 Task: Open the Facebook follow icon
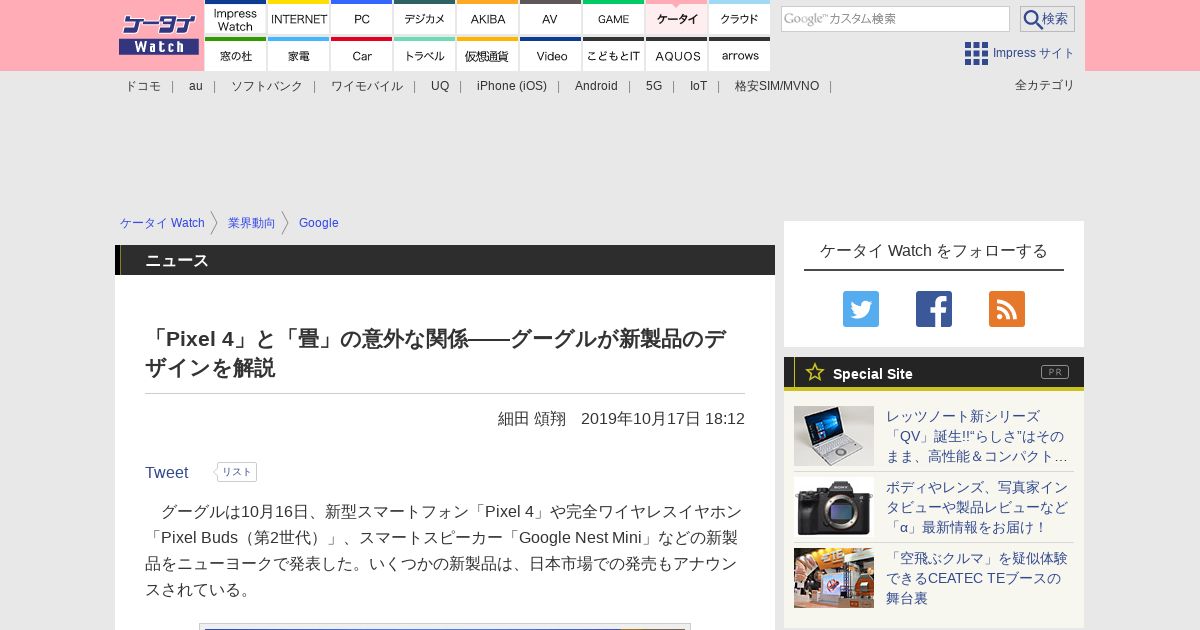tap(934, 309)
